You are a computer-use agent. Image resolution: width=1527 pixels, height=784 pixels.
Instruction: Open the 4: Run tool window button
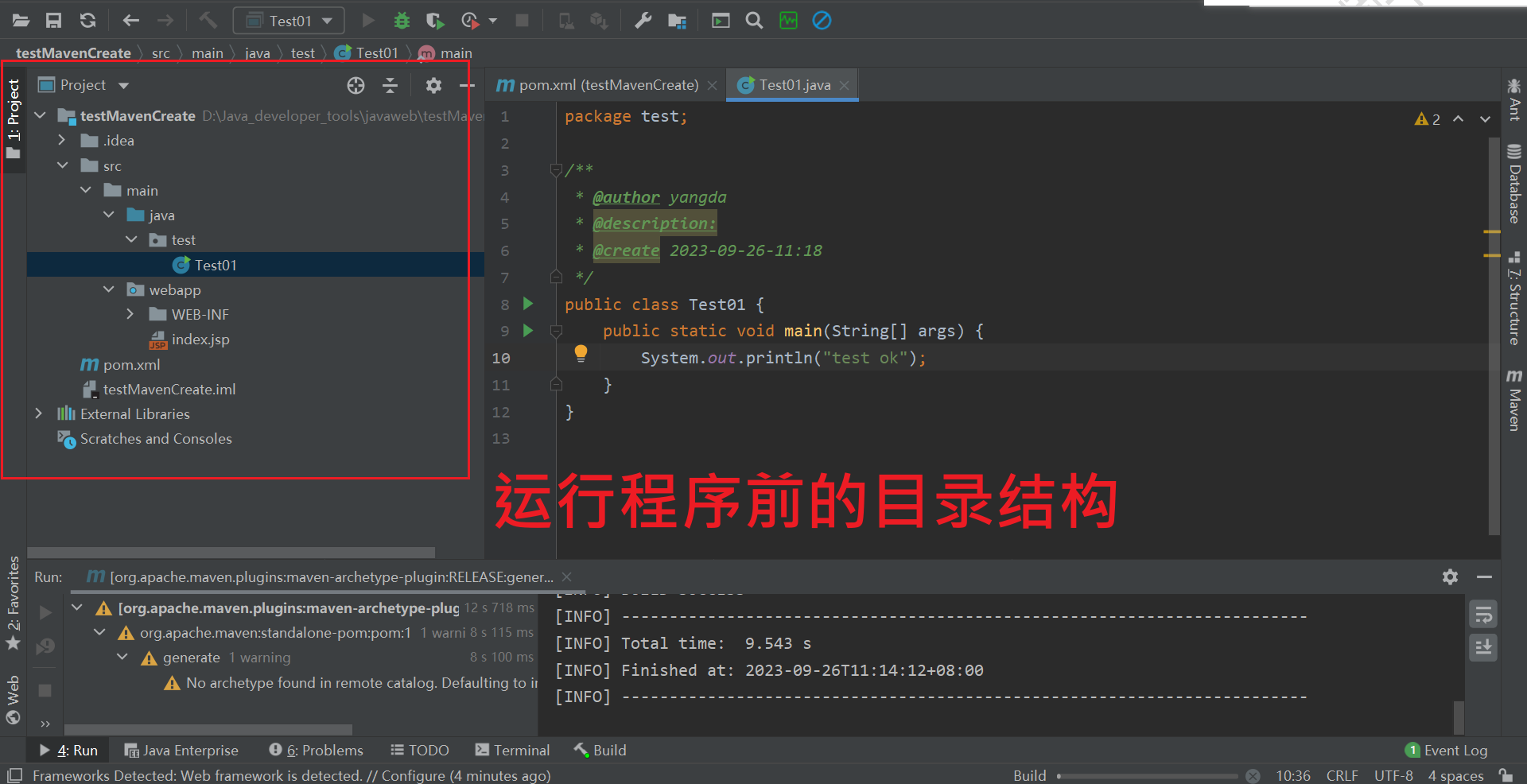(68, 751)
